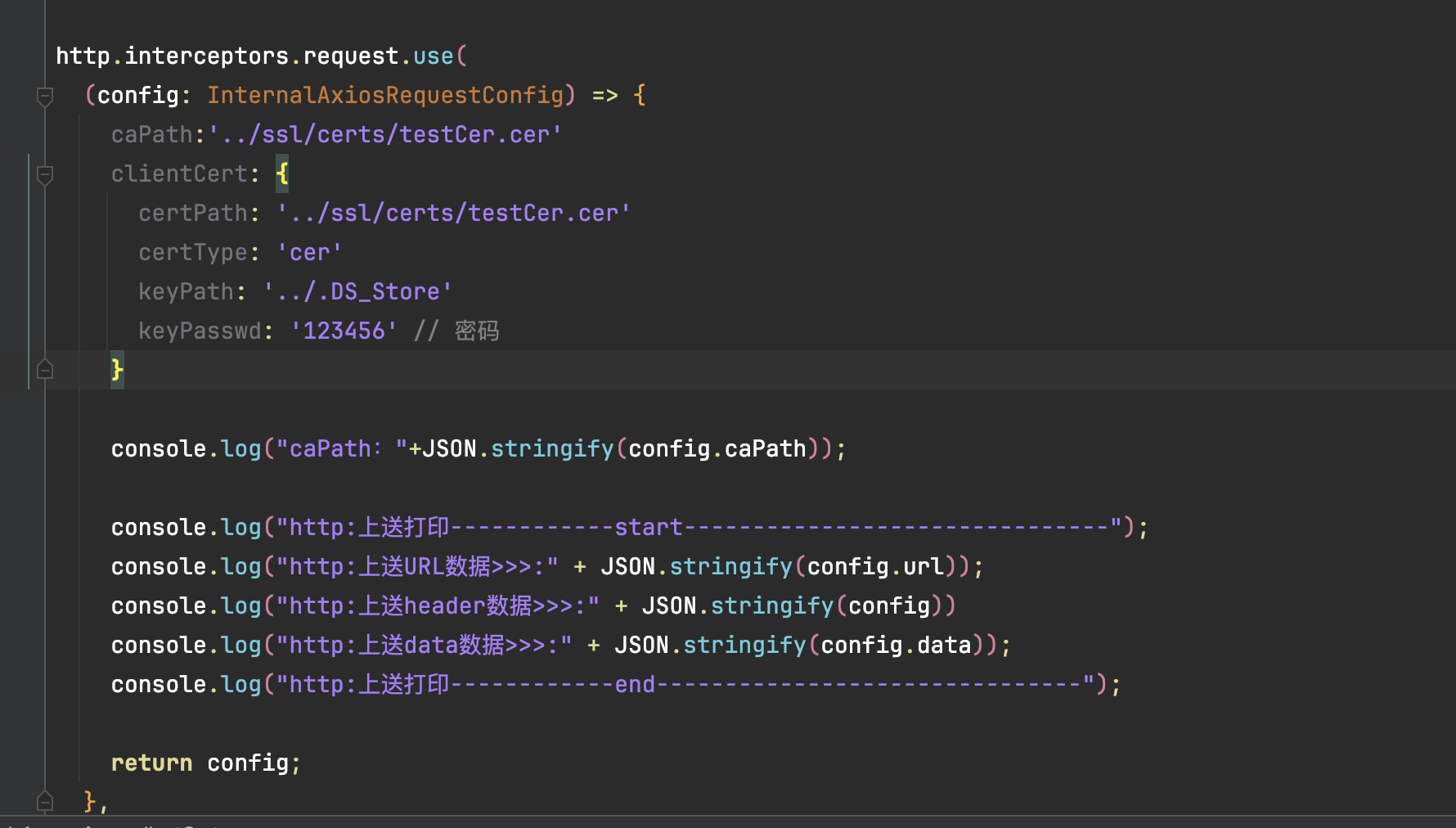Click the 'http.interceptors.request' text
This screenshot has height=828, width=1456.
click(x=227, y=56)
